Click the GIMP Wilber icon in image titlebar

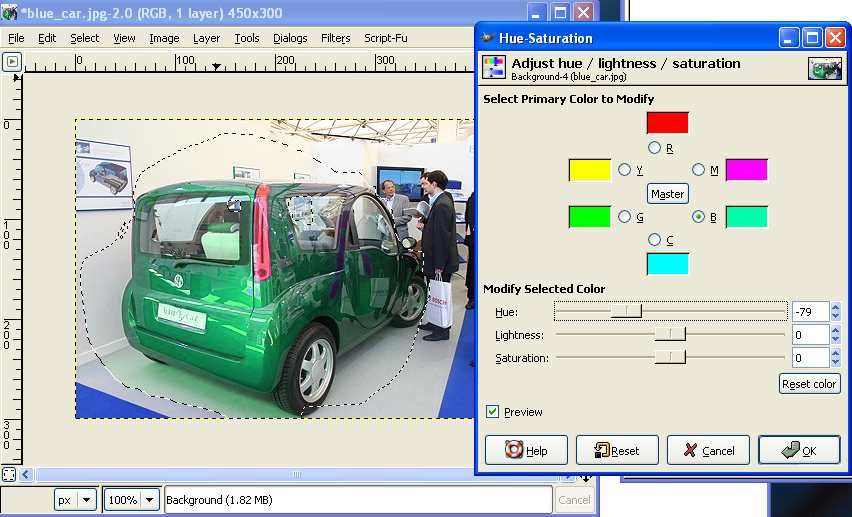[x=9, y=11]
